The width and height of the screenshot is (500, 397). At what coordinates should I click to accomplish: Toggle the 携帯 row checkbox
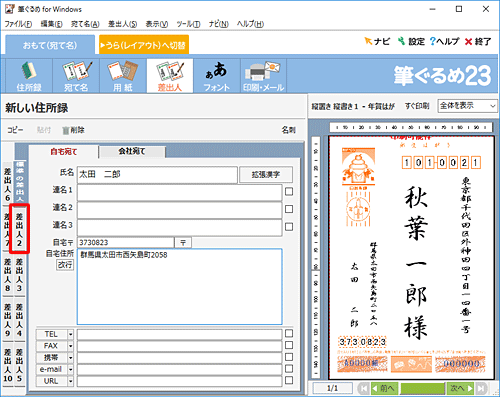click(289, 357)
